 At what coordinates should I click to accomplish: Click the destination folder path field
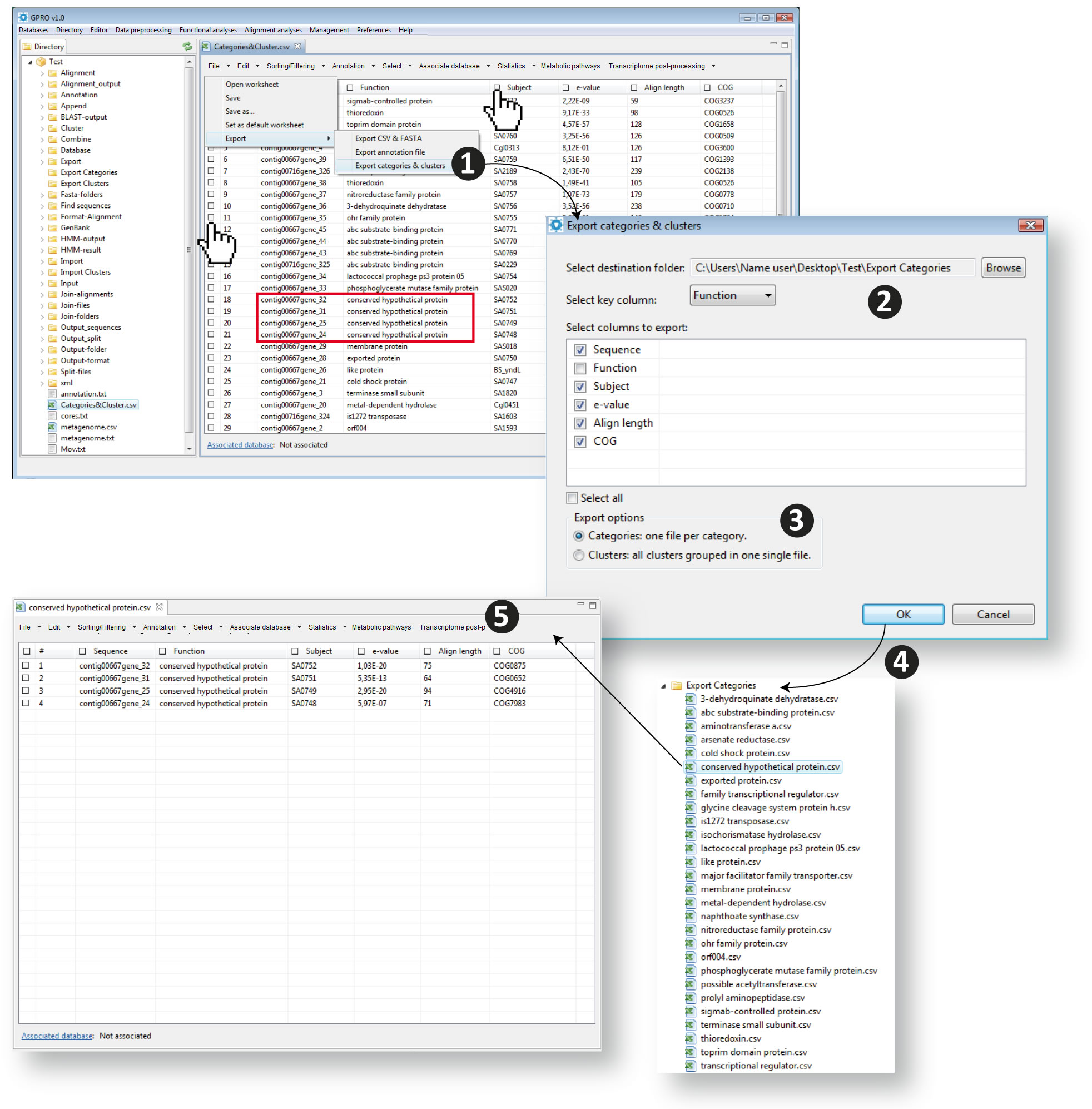click(832, 268)
